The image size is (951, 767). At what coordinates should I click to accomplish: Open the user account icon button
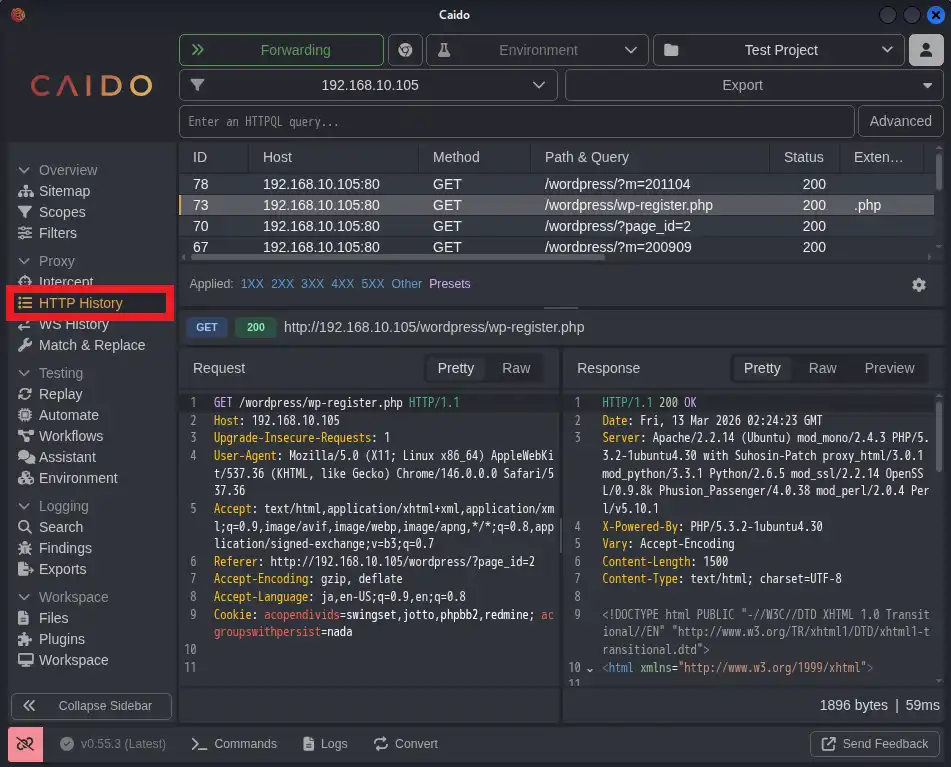click(927, 50)
